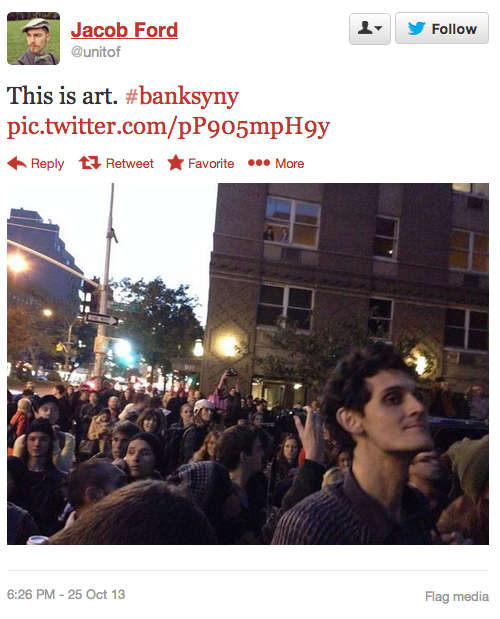
Task: View the 6:26 PM - 25 Oct 13 timestamp
Action: click(66, 594)
